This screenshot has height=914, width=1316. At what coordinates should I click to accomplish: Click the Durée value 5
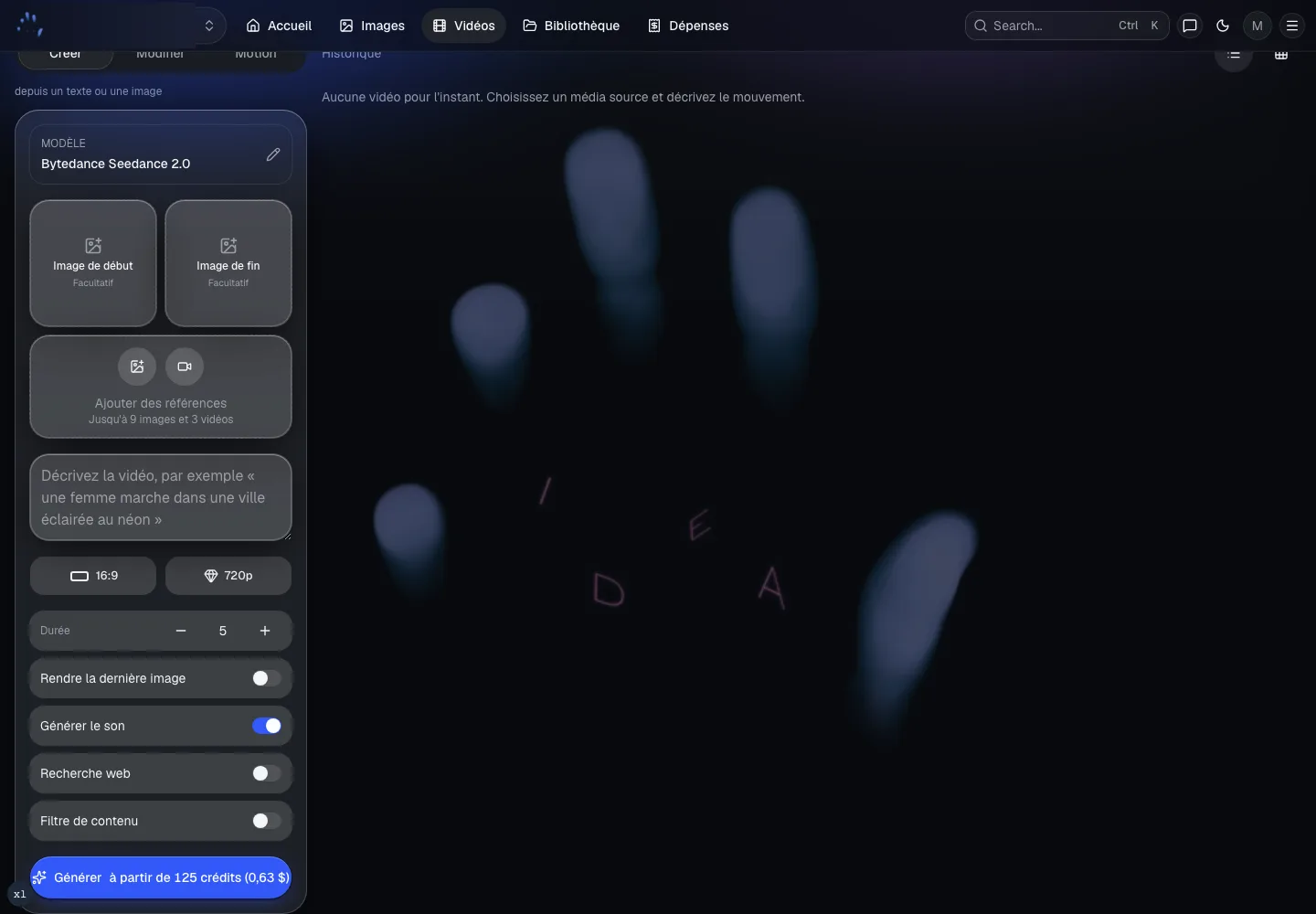[223, 631]
